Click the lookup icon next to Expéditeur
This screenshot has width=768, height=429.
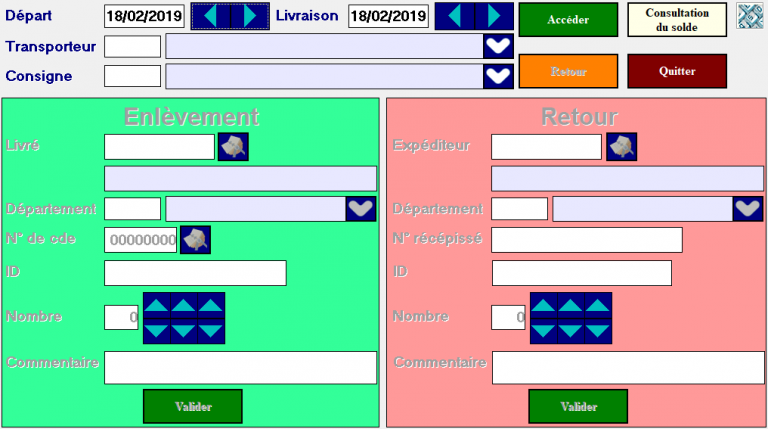point(621,147)
